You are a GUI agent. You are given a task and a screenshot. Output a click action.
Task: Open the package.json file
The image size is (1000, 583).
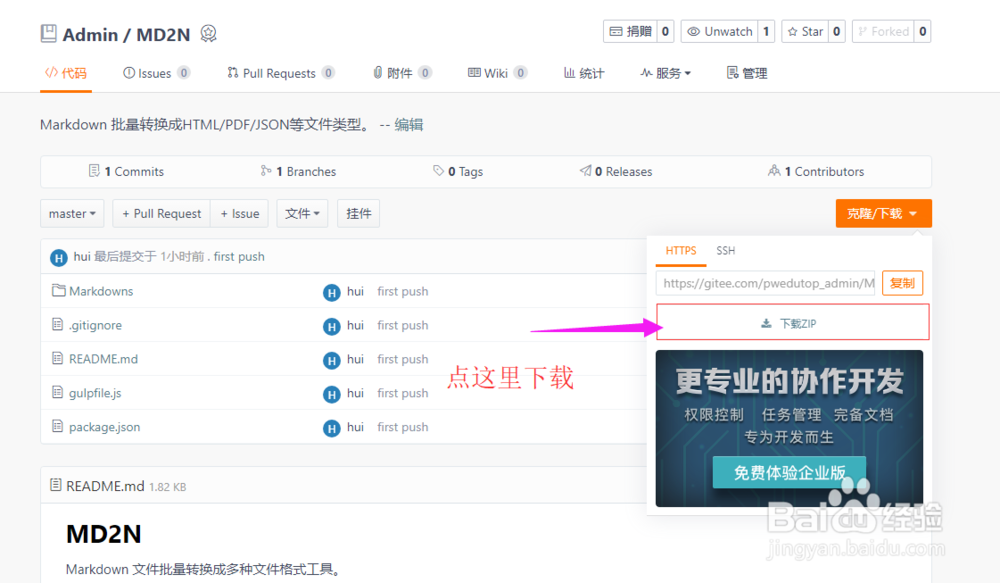click(105, 427)
